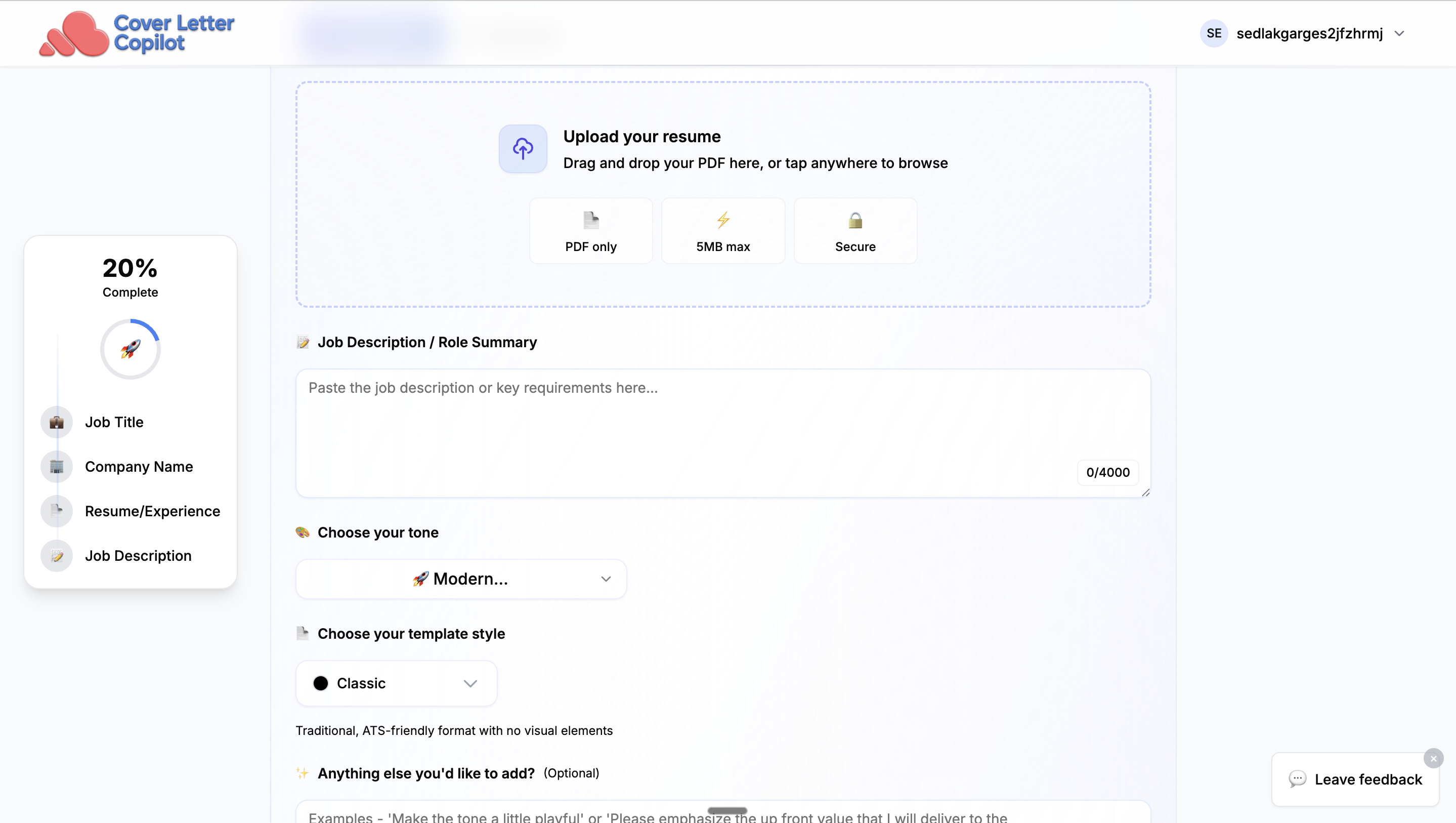Click the PDF only info card
Viewport: 1456px width, 823px height.
point(590,231)
